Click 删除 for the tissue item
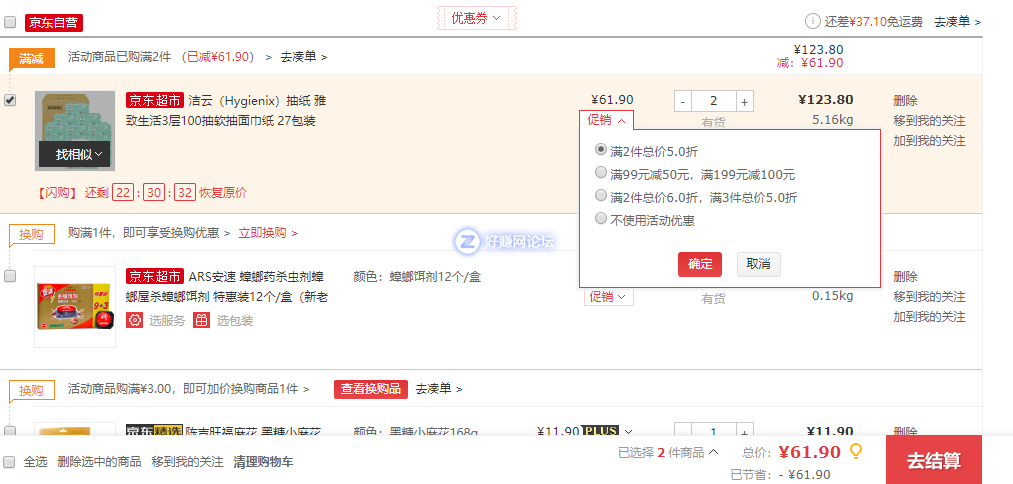 (x=905, y=101)
